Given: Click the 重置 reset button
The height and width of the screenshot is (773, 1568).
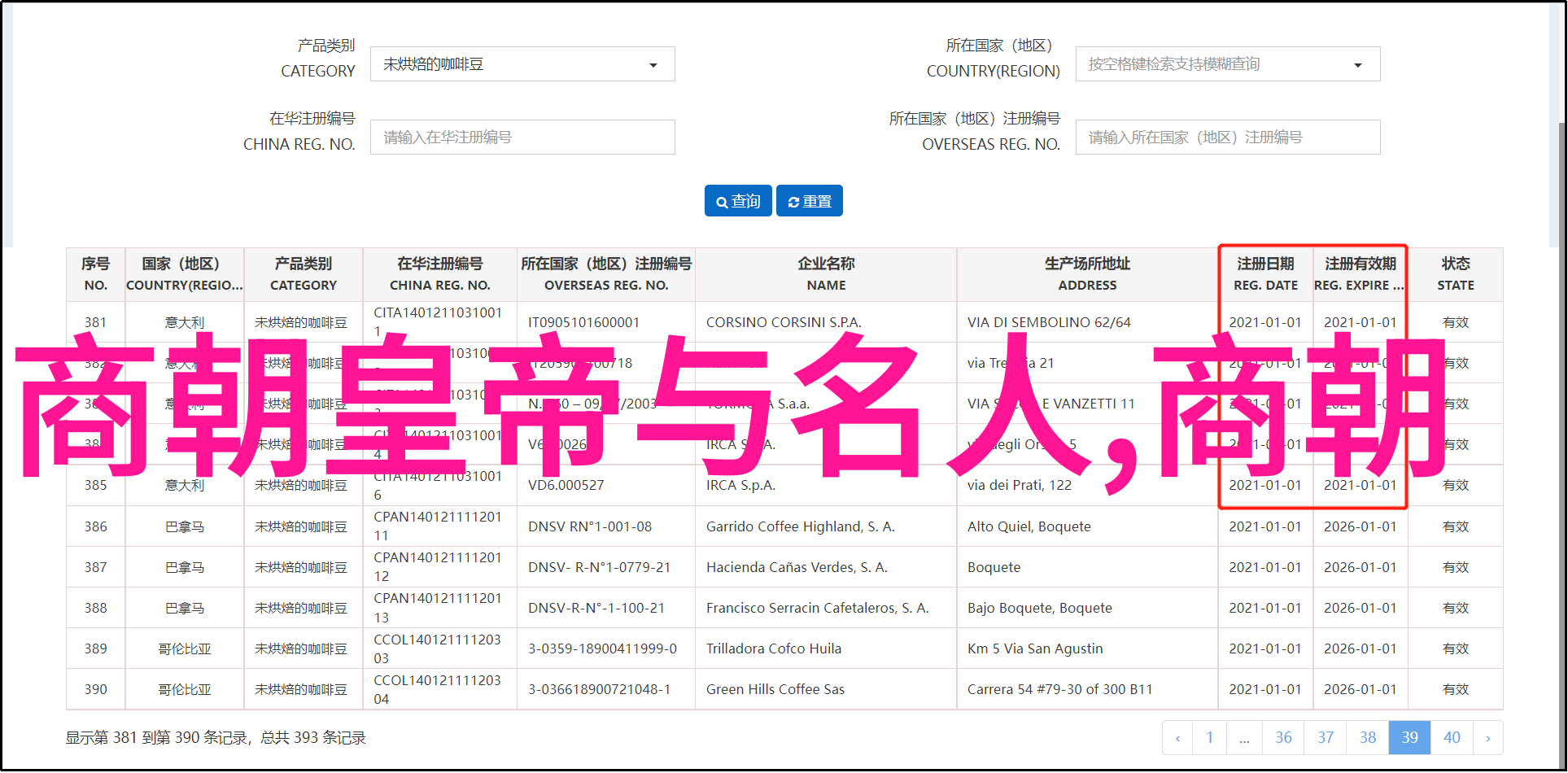Looking at the screenshot, I should point(810,201).
